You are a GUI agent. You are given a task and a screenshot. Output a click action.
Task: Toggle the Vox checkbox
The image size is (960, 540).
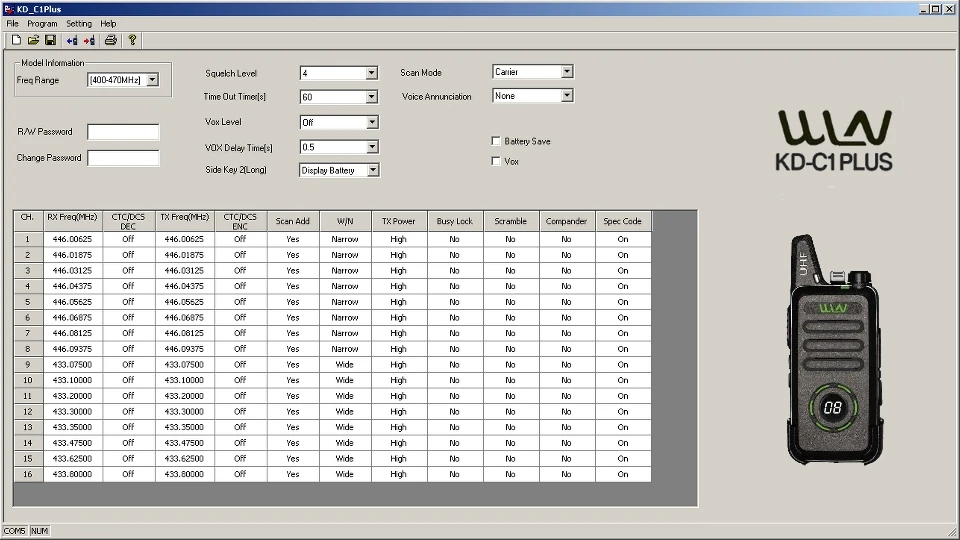pyautogui.click(x=496, y=161)
